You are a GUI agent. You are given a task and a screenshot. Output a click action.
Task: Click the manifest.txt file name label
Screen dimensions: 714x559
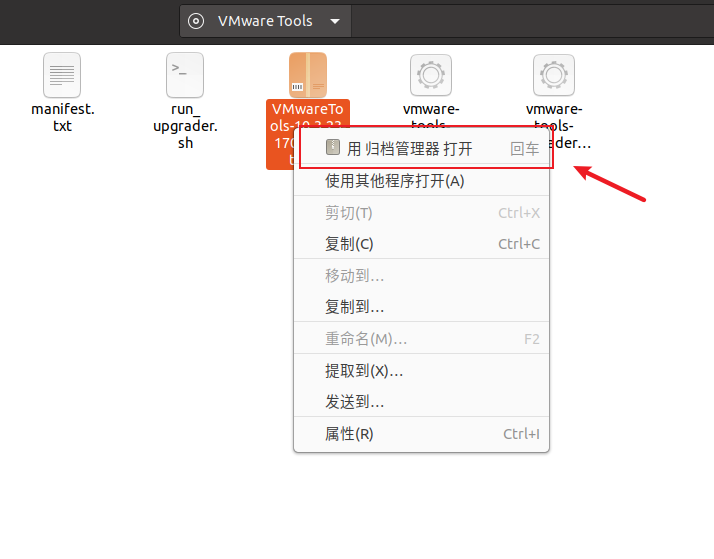click(62, 117)
